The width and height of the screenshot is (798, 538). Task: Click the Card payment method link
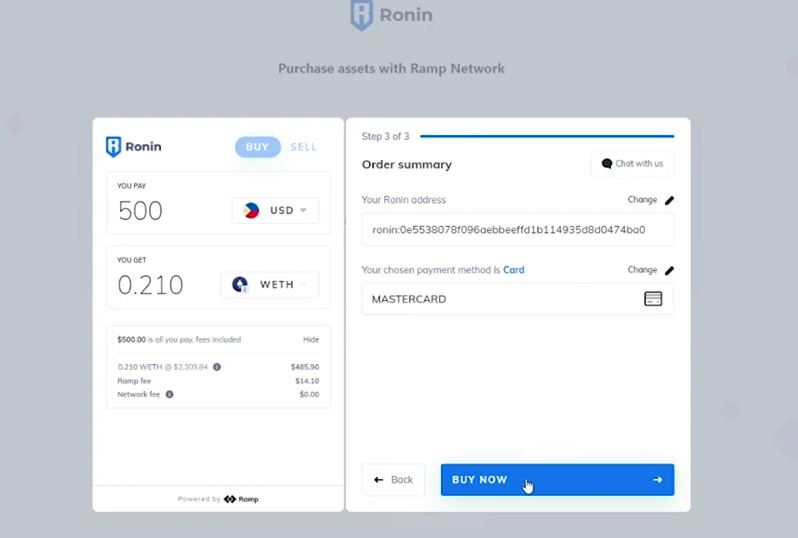click(514, 270)
